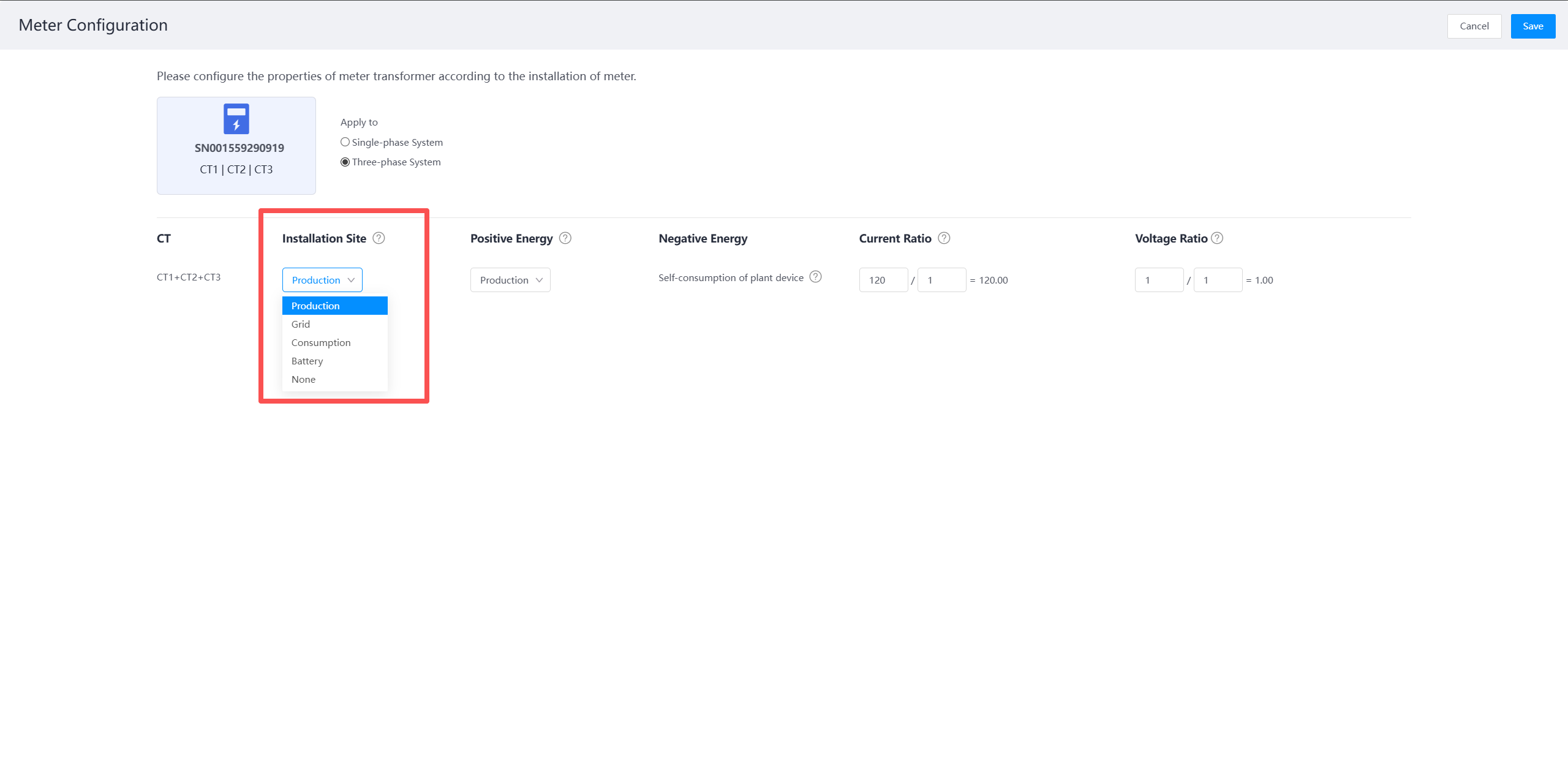Select Three-phase System radio button
The image size is (1568, 779).
(x=345, y=162)
